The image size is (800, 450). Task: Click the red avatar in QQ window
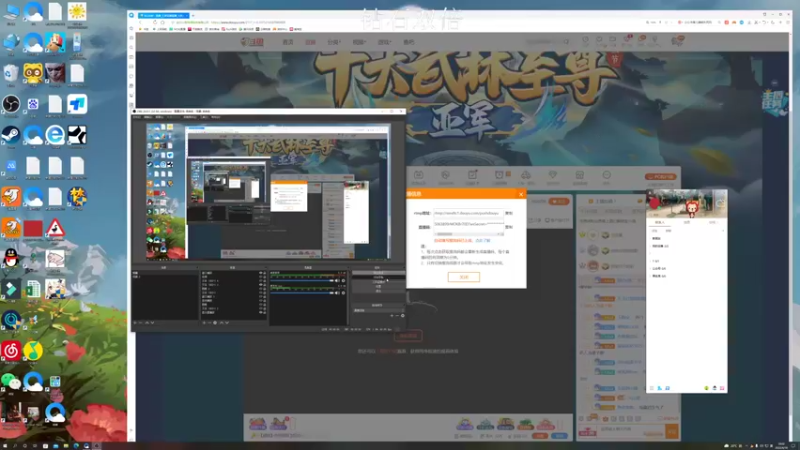655,204
